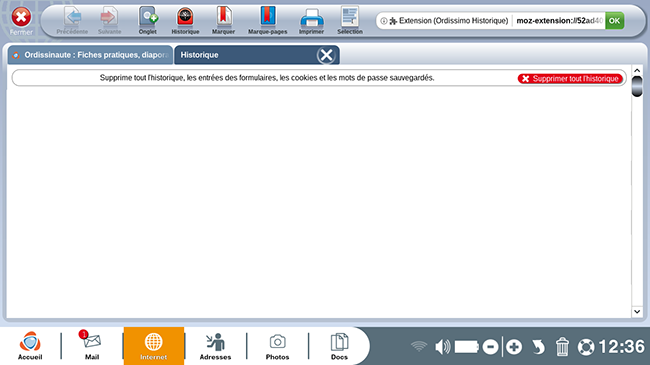Go to Accueil home screen
The image size is (650, 365).
point(30,345)
